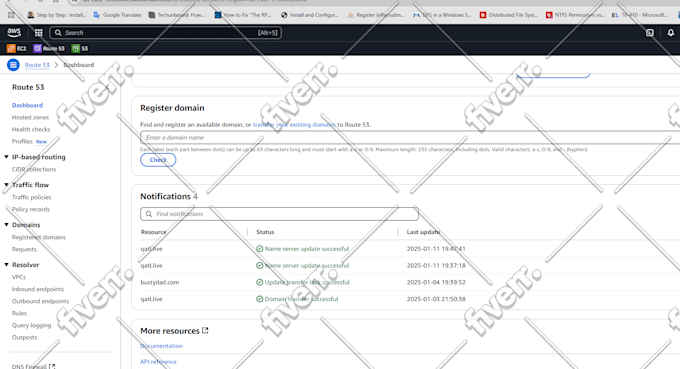
Task: Click the 2025-01-03 21:50:38 timestamp
Action: click(436, 299)
